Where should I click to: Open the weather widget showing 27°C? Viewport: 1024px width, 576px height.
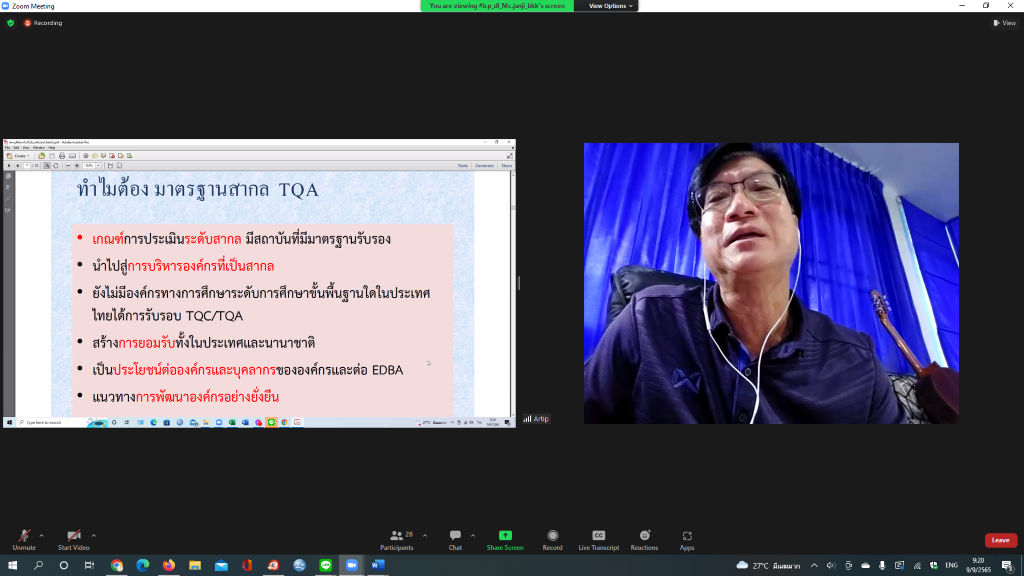768,566
